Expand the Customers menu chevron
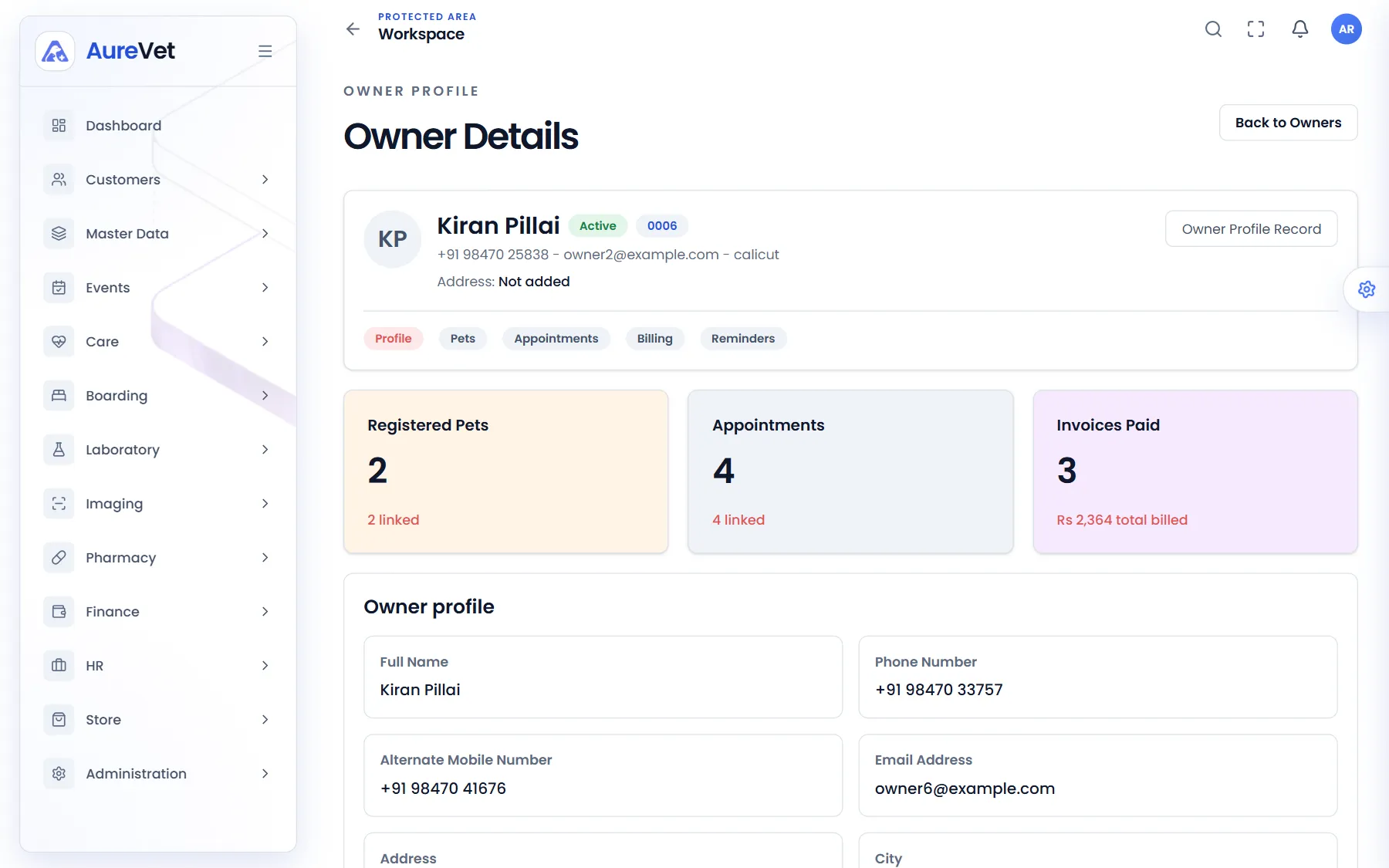Viewport: 1389px width, 868px height. pos(265,179)
